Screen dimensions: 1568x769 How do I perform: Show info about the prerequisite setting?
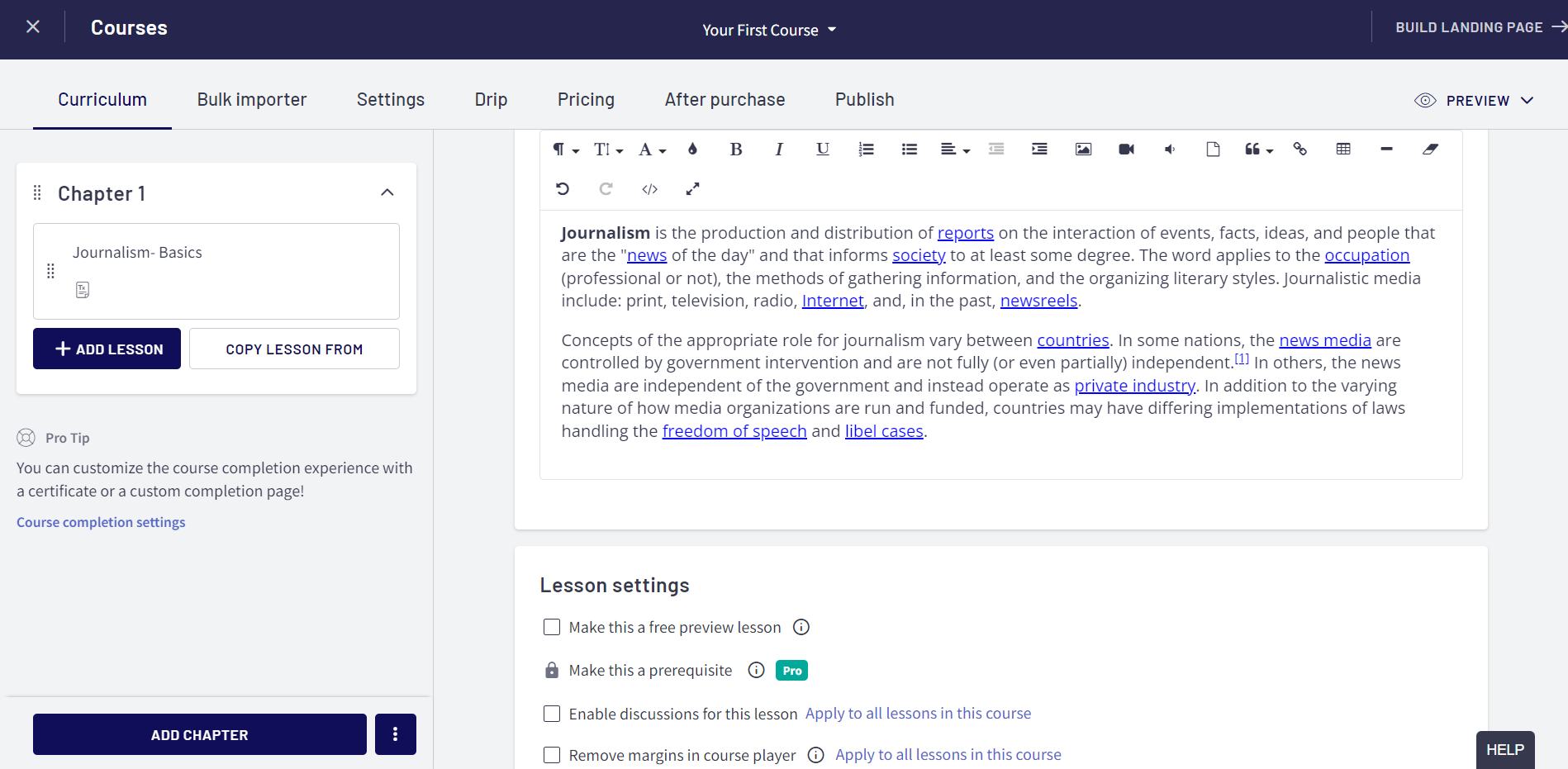pyautogui.click(x=756, y=670)
